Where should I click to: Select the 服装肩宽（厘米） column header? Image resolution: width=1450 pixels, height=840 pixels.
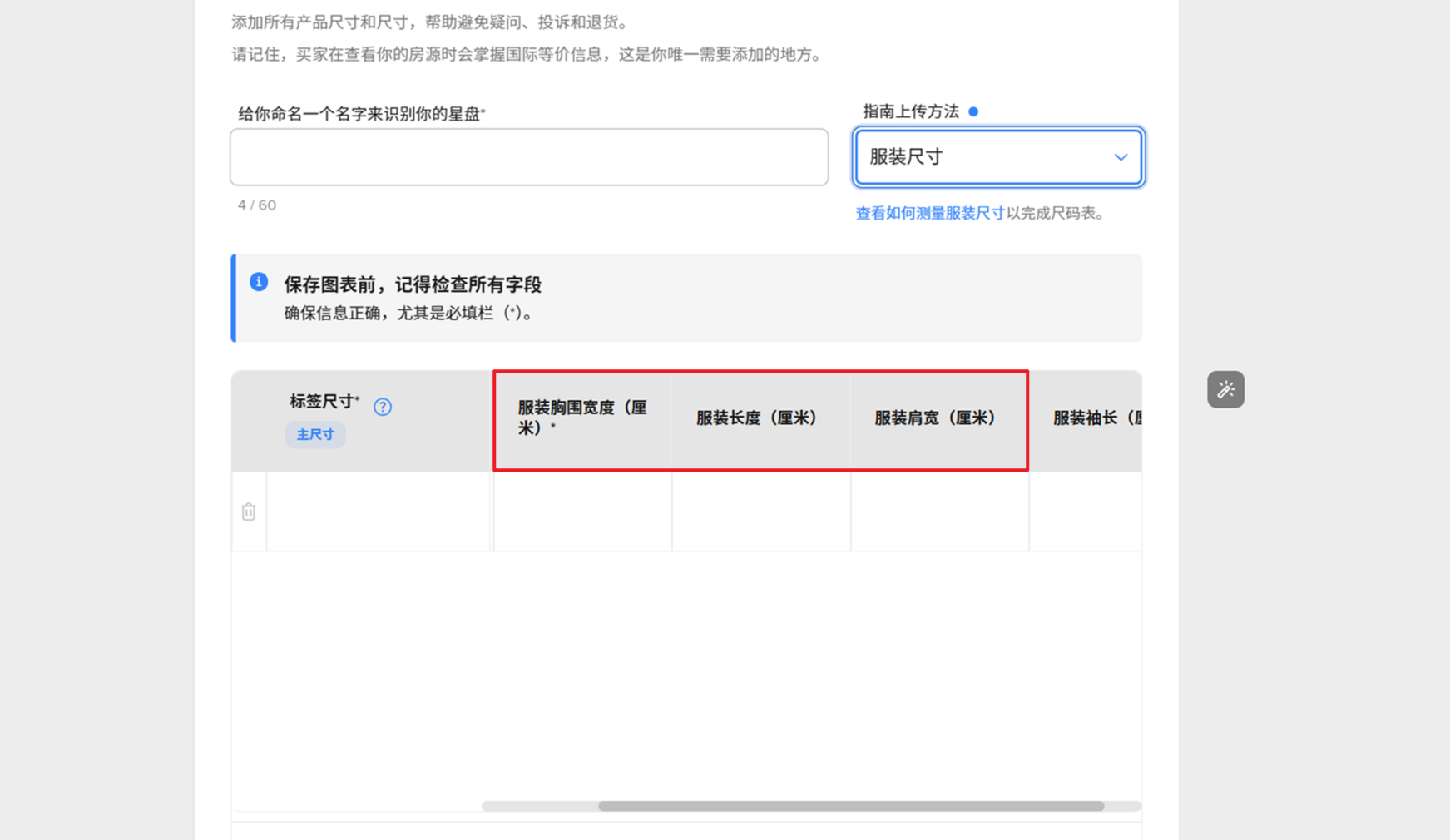tap(935, 418)
